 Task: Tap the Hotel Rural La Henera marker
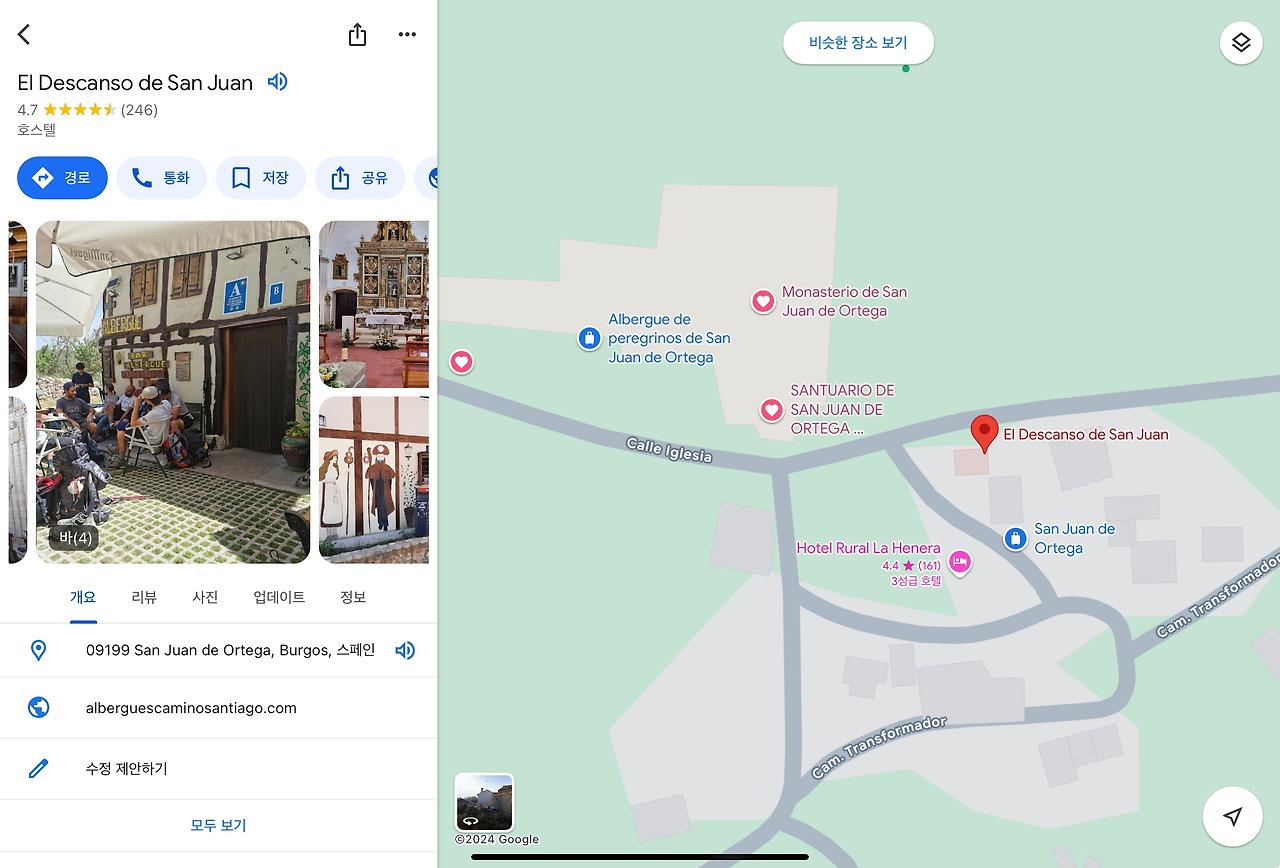960,563
